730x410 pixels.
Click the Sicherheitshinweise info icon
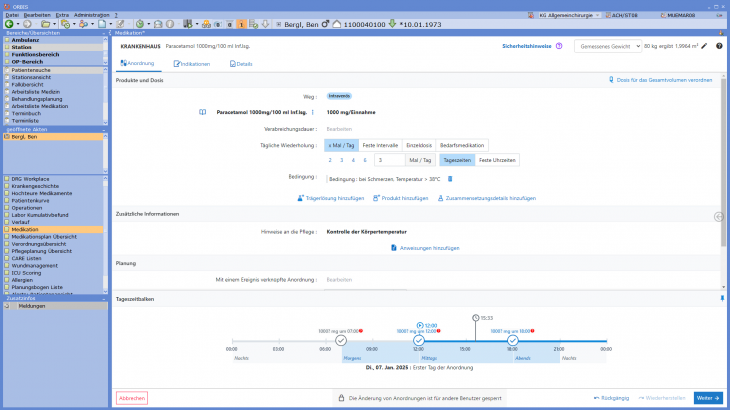coord(558,46)
